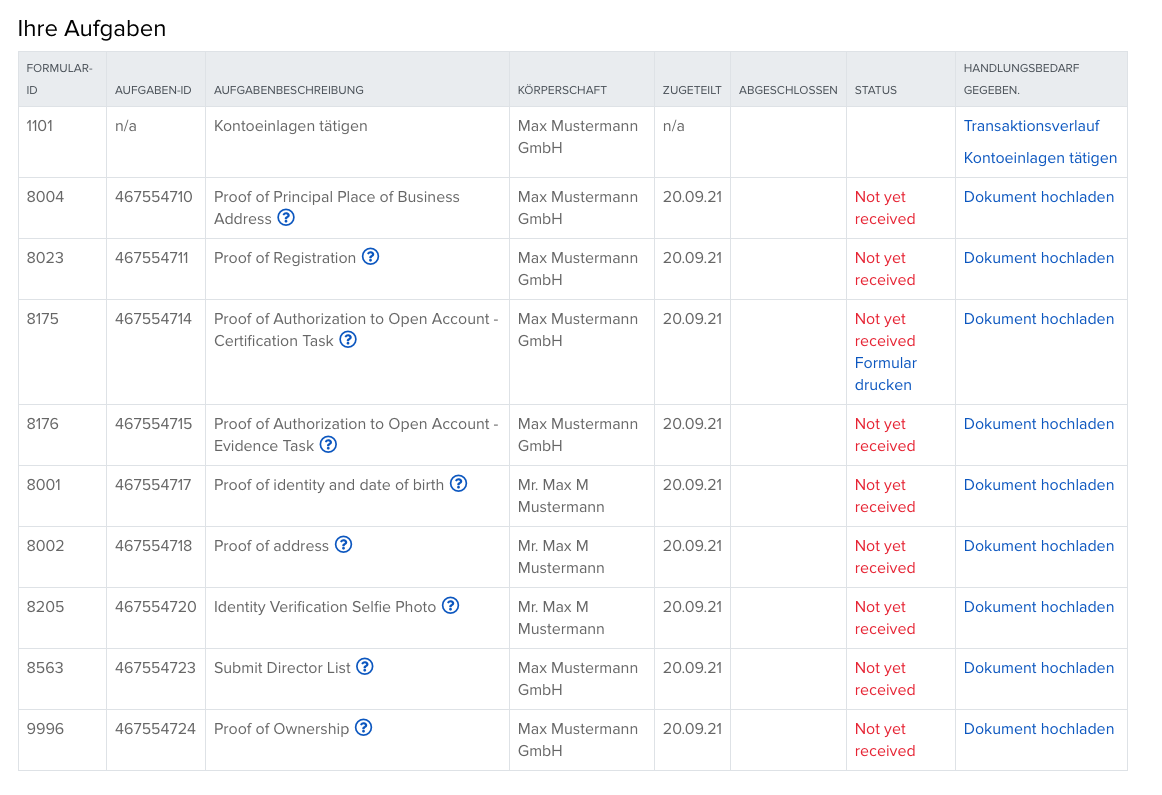The image size is (1162, 795).
Task: Upload document for Proof of Registration
Action: point(1038,258)
